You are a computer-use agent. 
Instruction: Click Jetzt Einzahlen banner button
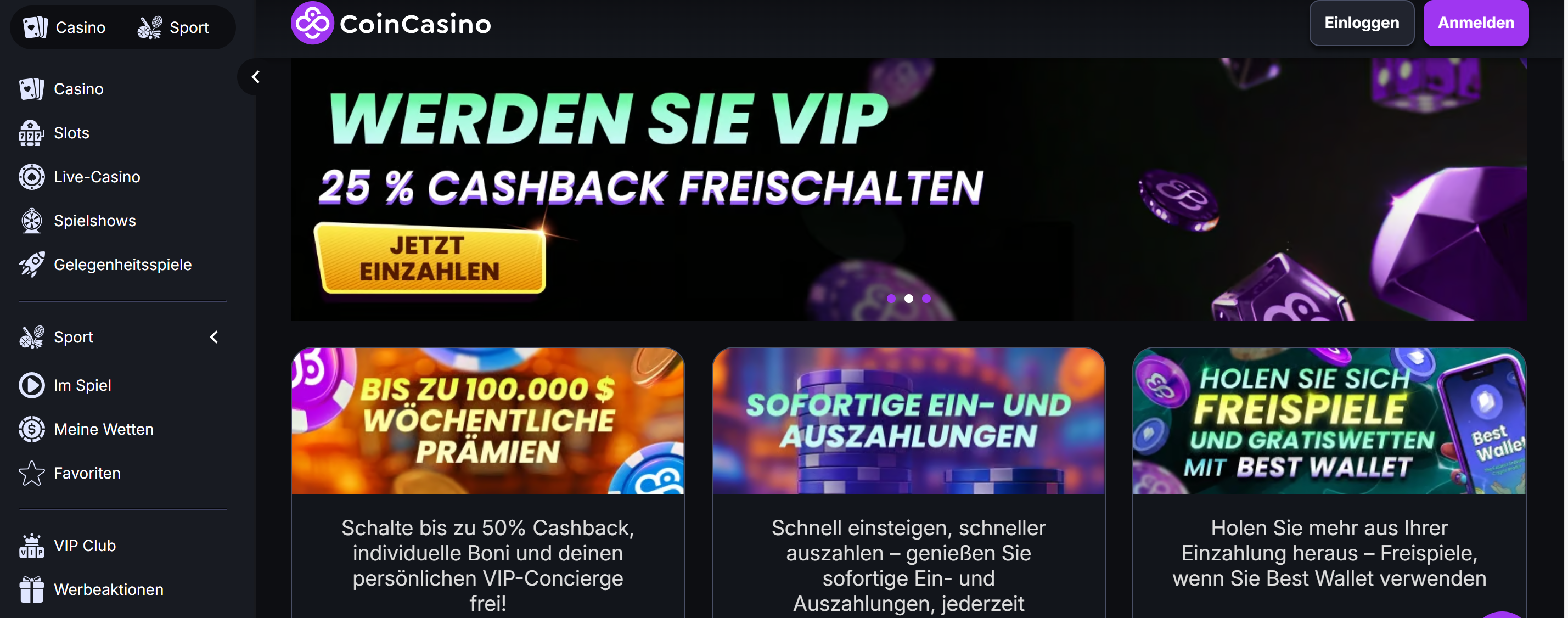(x=429, y=258)
